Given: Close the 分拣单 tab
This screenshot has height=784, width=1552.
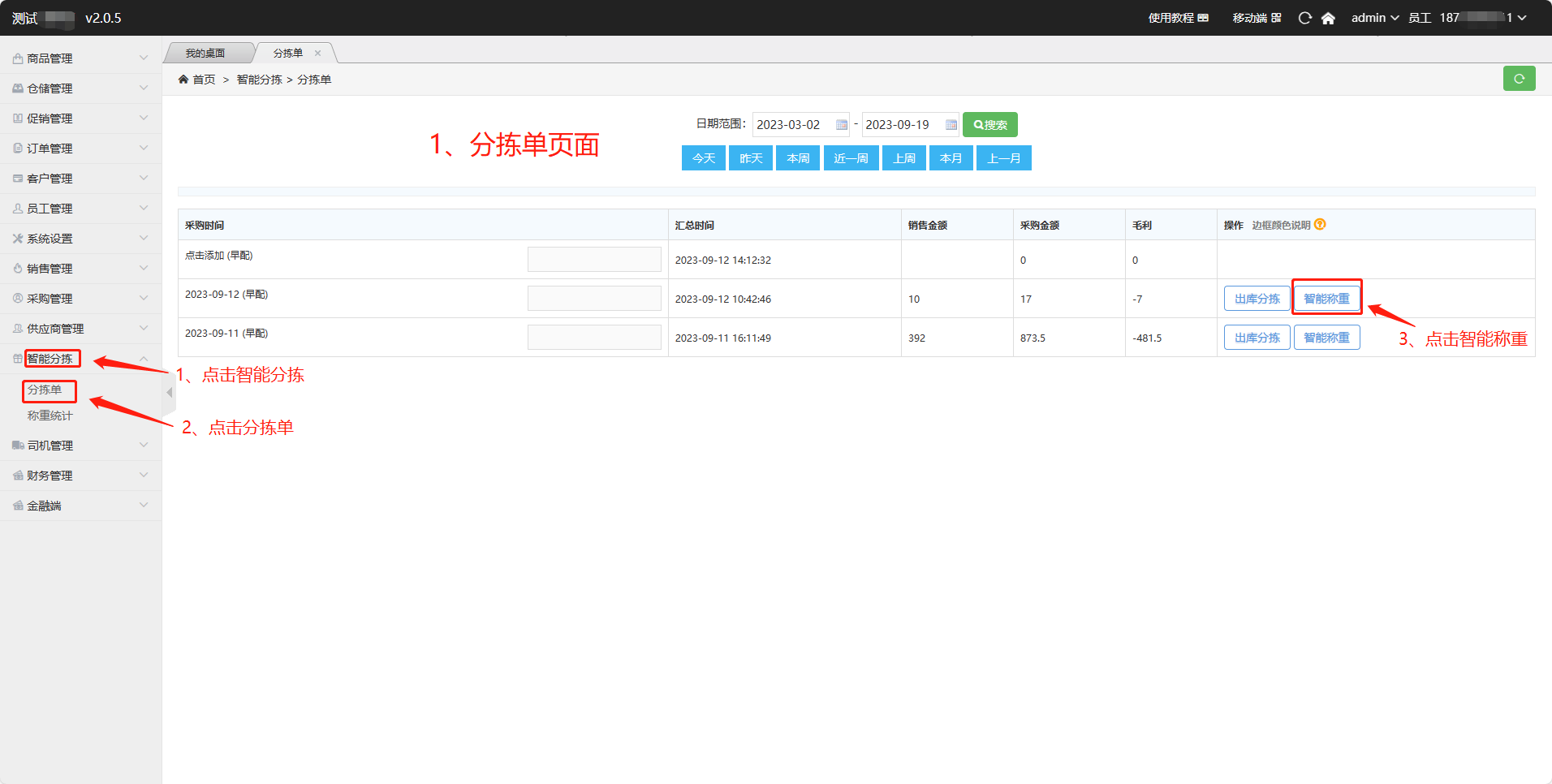Looking at the screenshot, I should (x=317, y=54).
